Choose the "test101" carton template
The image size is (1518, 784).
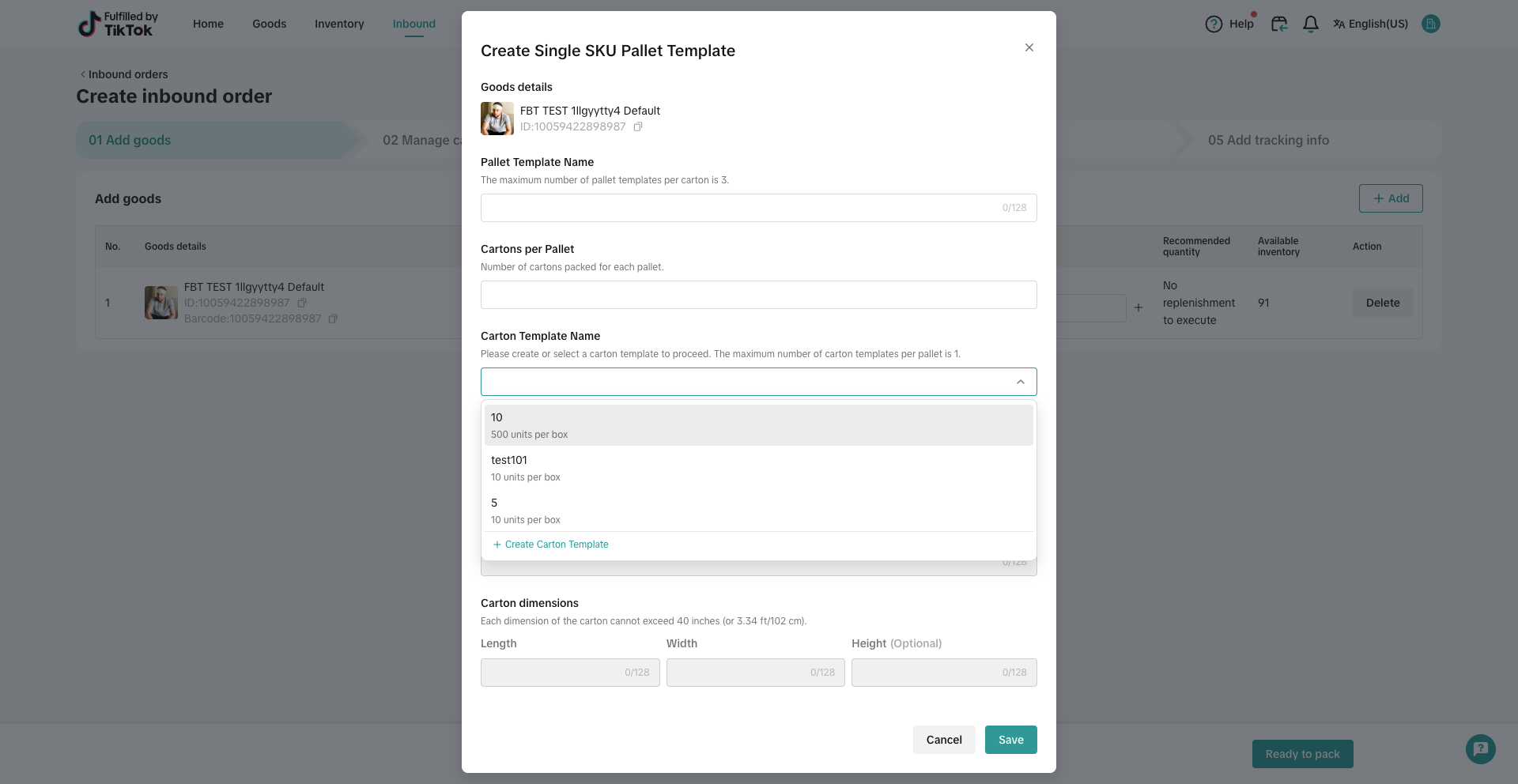click(x=758, y=468)
